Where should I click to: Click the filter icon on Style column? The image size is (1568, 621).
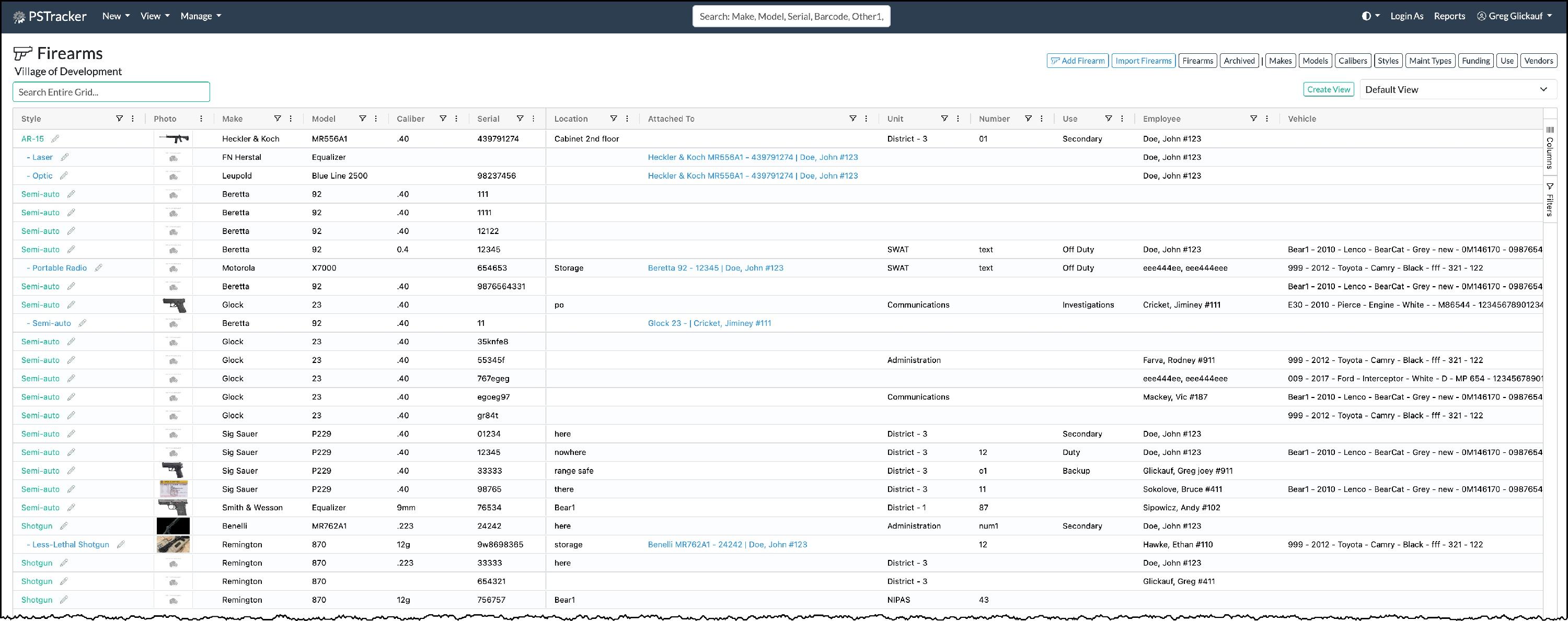[119, 119]
